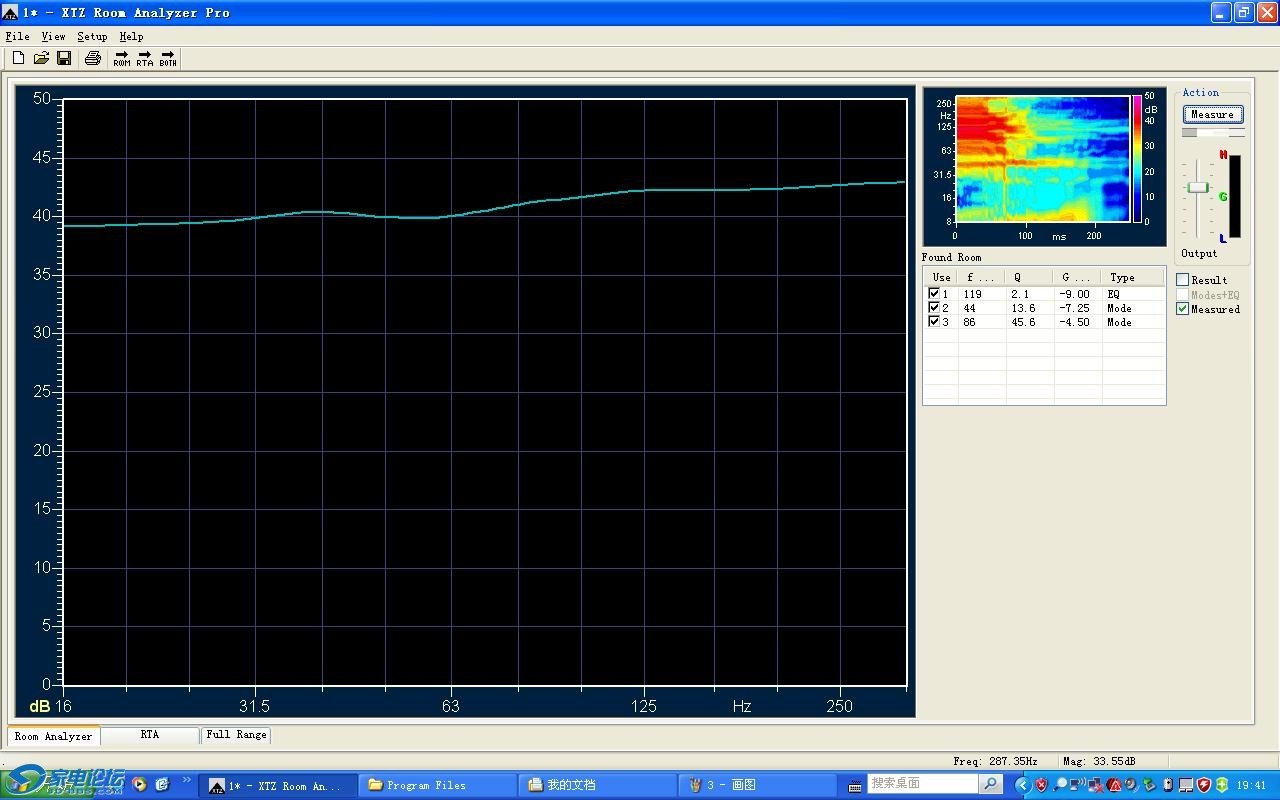Select the 119 frequency cell
1280x800 pixels.
coord(973,294)
